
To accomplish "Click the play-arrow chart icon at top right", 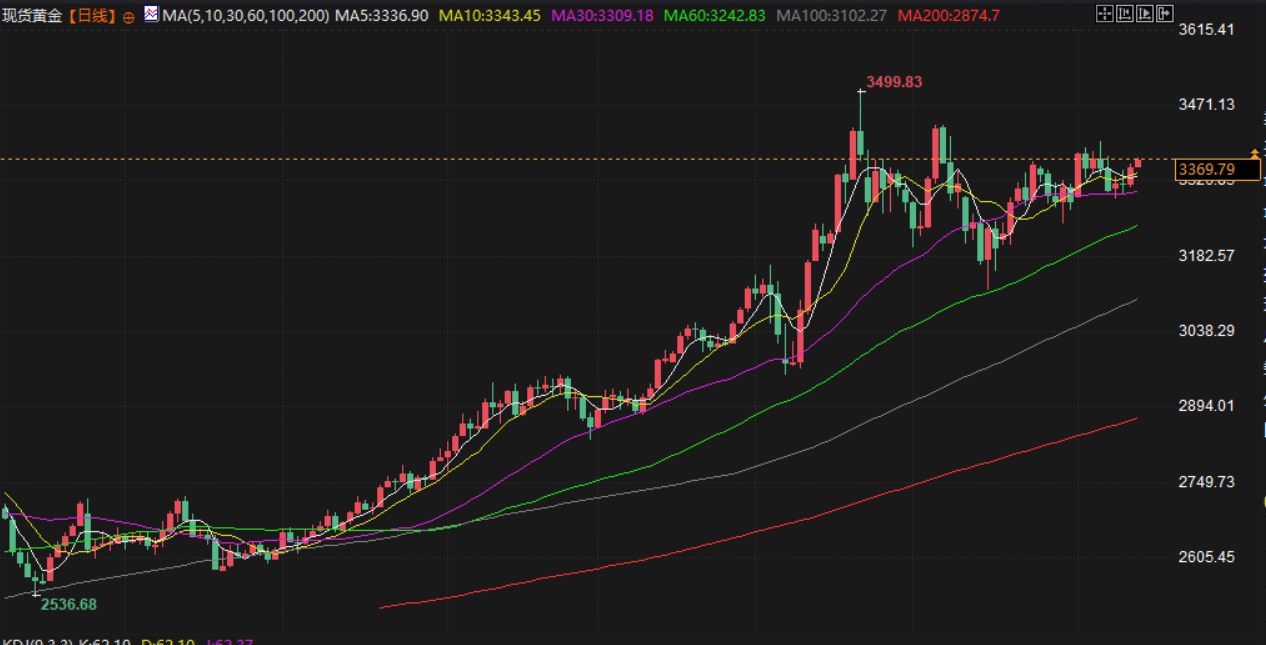I will coord(1145,14).
